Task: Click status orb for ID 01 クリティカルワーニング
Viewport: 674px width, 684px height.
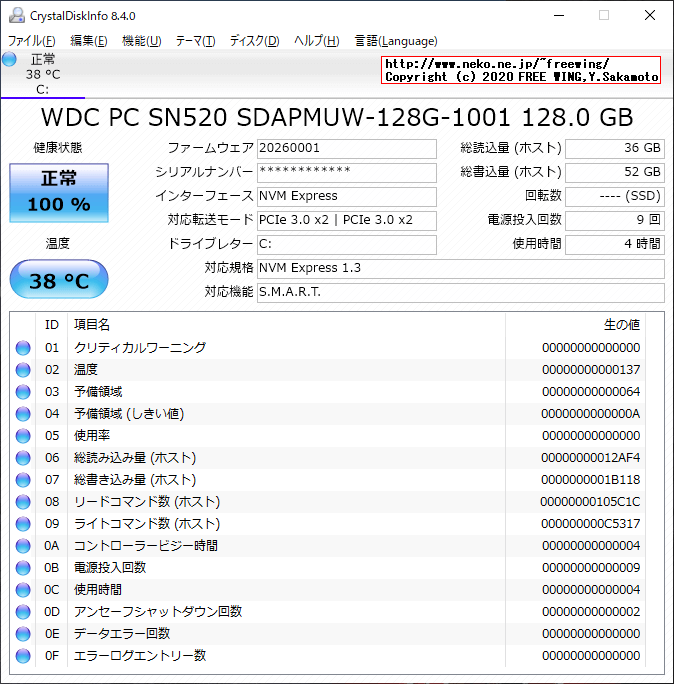Action: [x=23, y=348]
